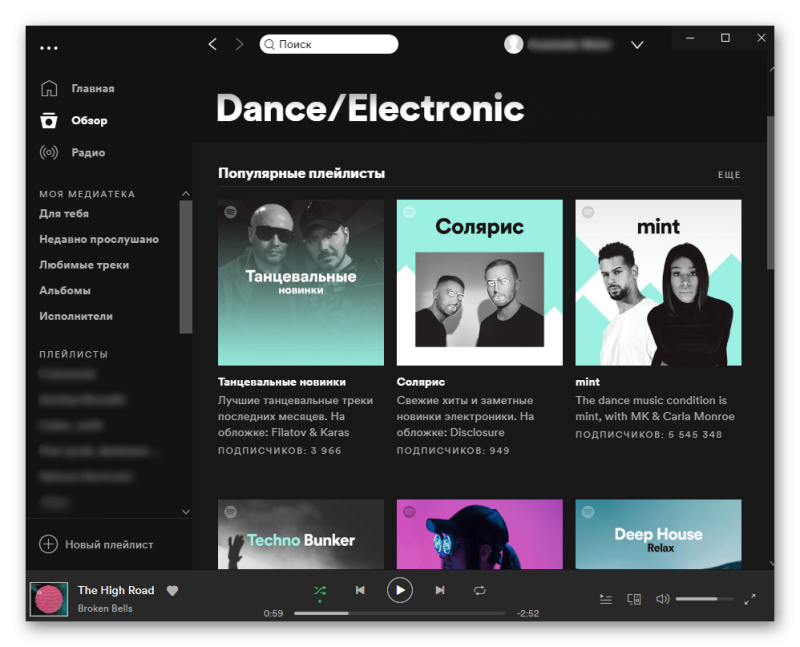The width and height of the screenshot is (800, 647).
Task: Skip to next track
Action: coord(440,590)
